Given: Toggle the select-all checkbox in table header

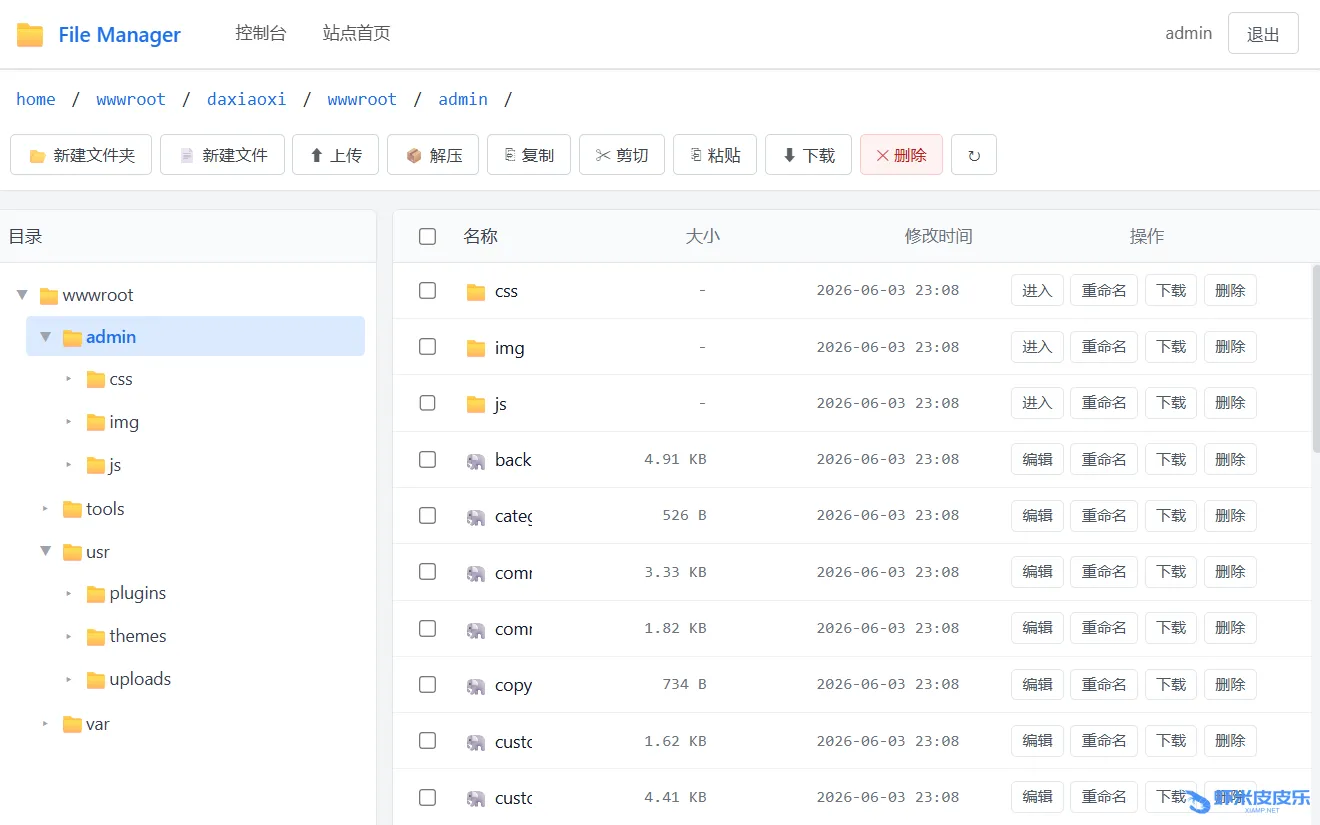Looking at the screenshot, I should 428,236.
